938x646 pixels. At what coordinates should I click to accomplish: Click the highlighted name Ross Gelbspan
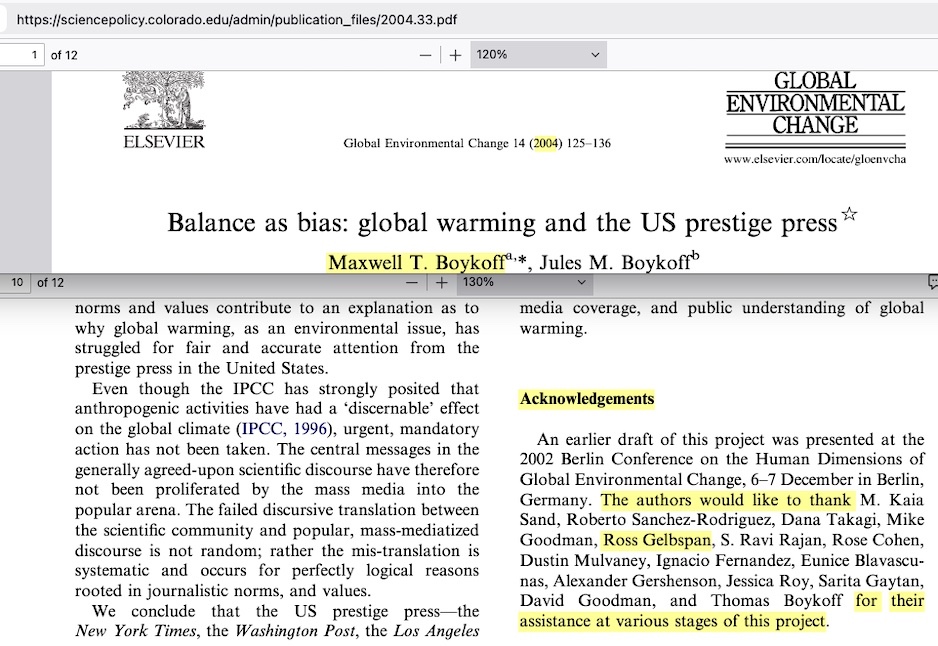pos(657,541)
